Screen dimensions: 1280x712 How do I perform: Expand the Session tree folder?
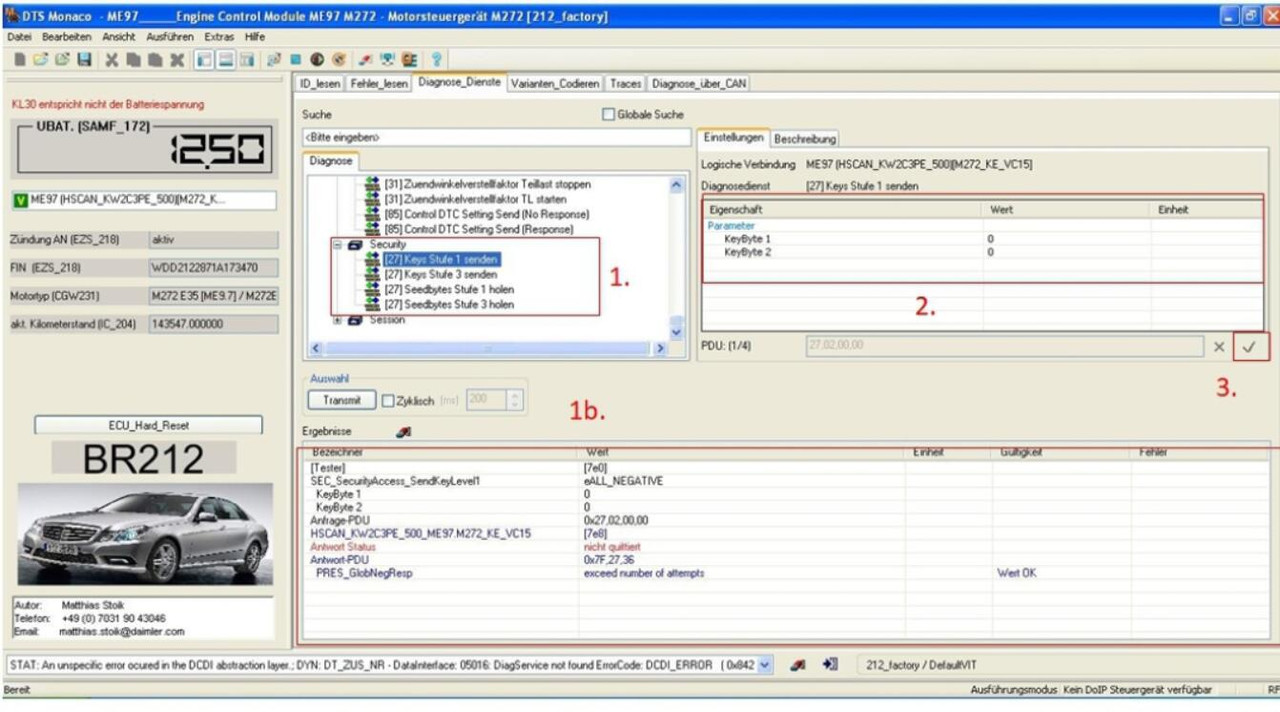[x=338, y=320]
